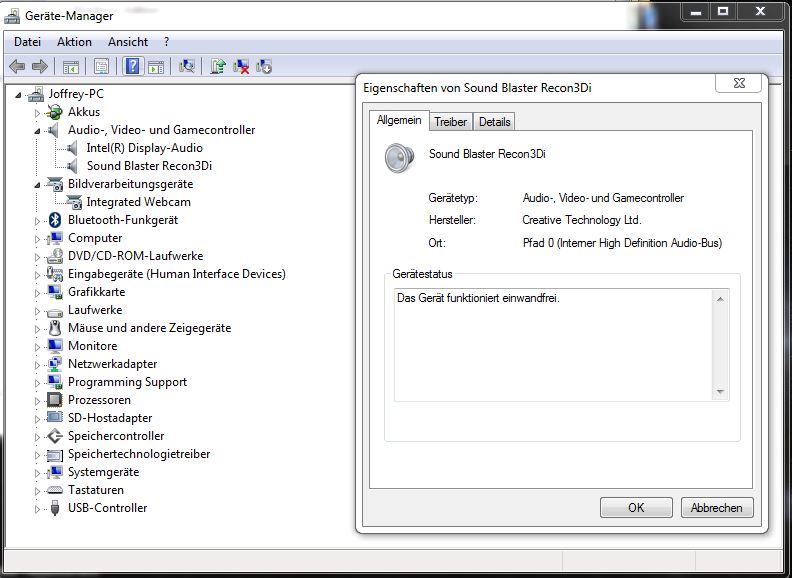This screenshot has height=578, width=792.
Task: Switch to the Details tab
Action: click(x=494, y=122)
